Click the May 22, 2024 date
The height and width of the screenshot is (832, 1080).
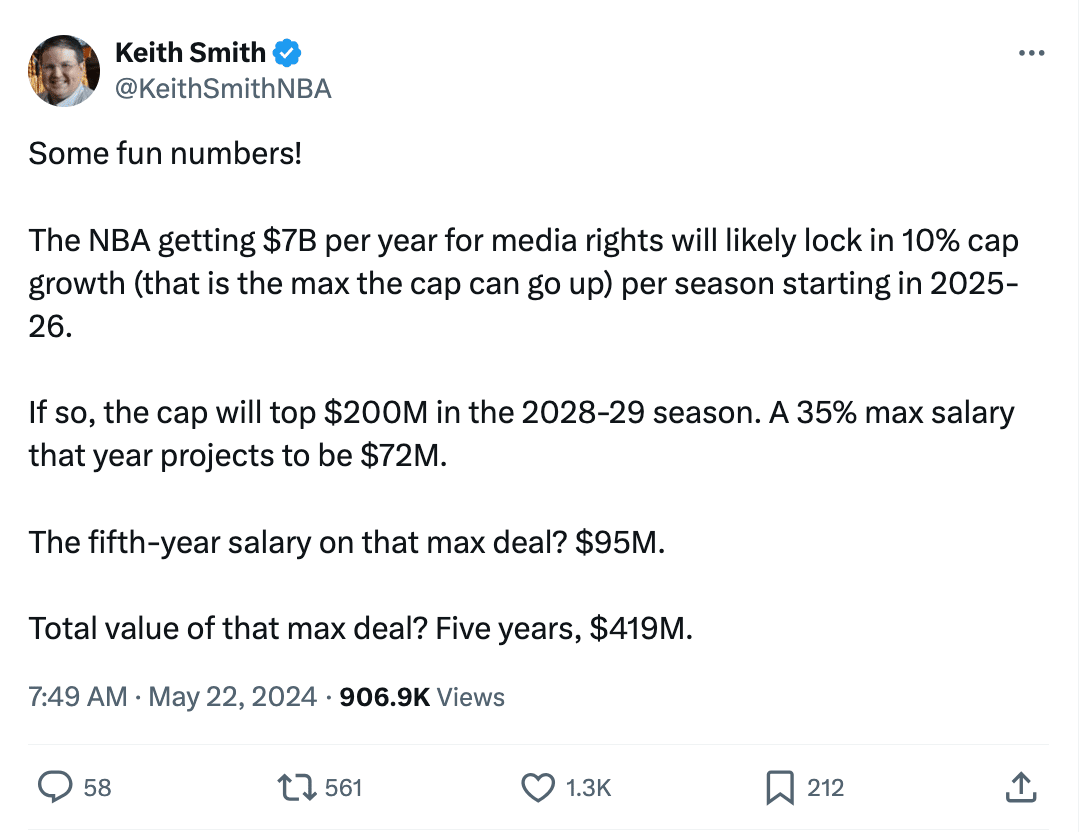click(x=232, y=696)
